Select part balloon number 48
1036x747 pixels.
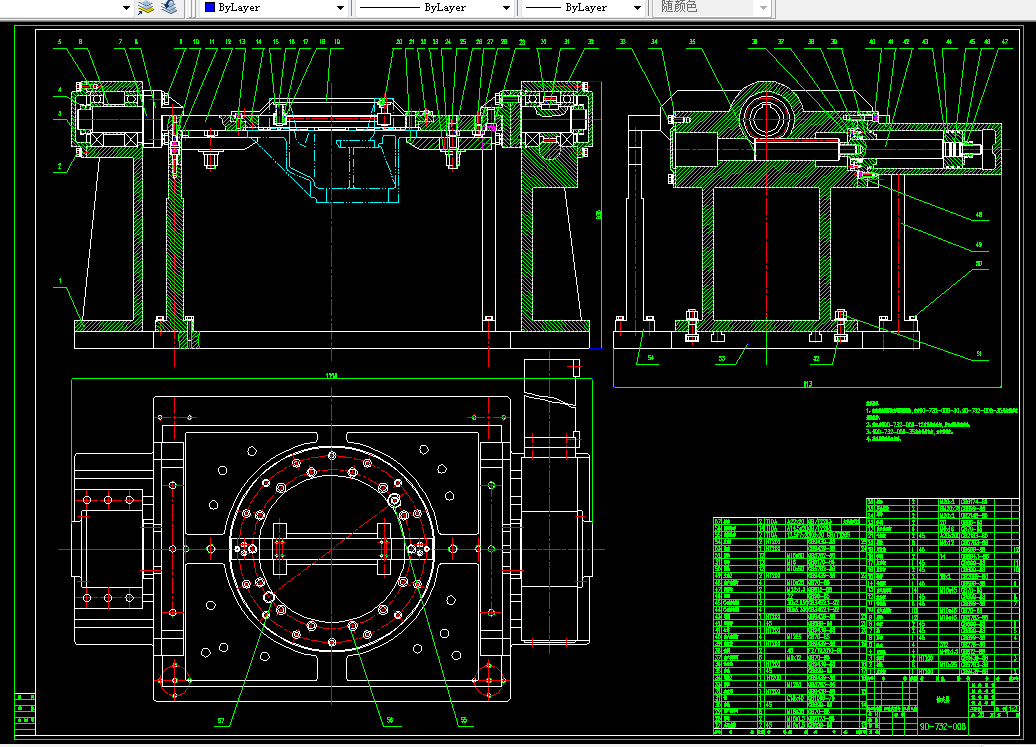pyautogui.click(x=979, y=215)
